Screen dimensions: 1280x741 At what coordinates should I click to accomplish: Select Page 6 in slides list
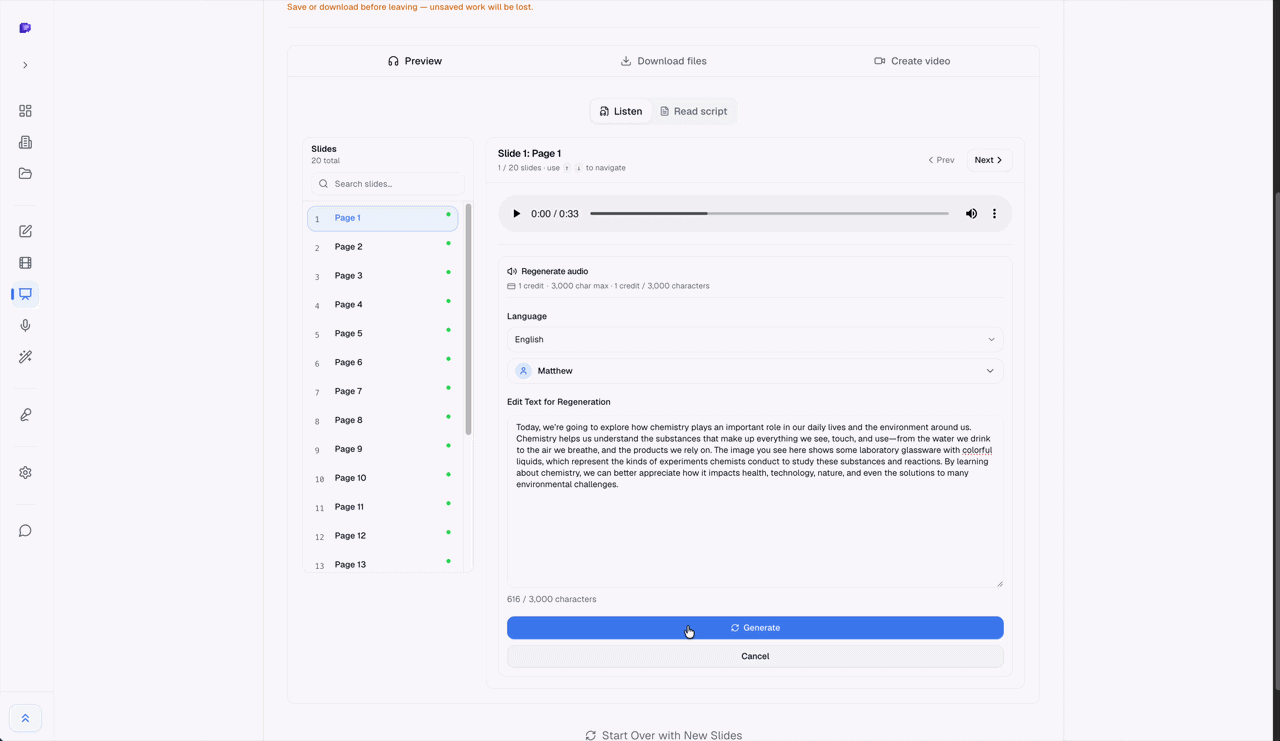click(382, 363)
